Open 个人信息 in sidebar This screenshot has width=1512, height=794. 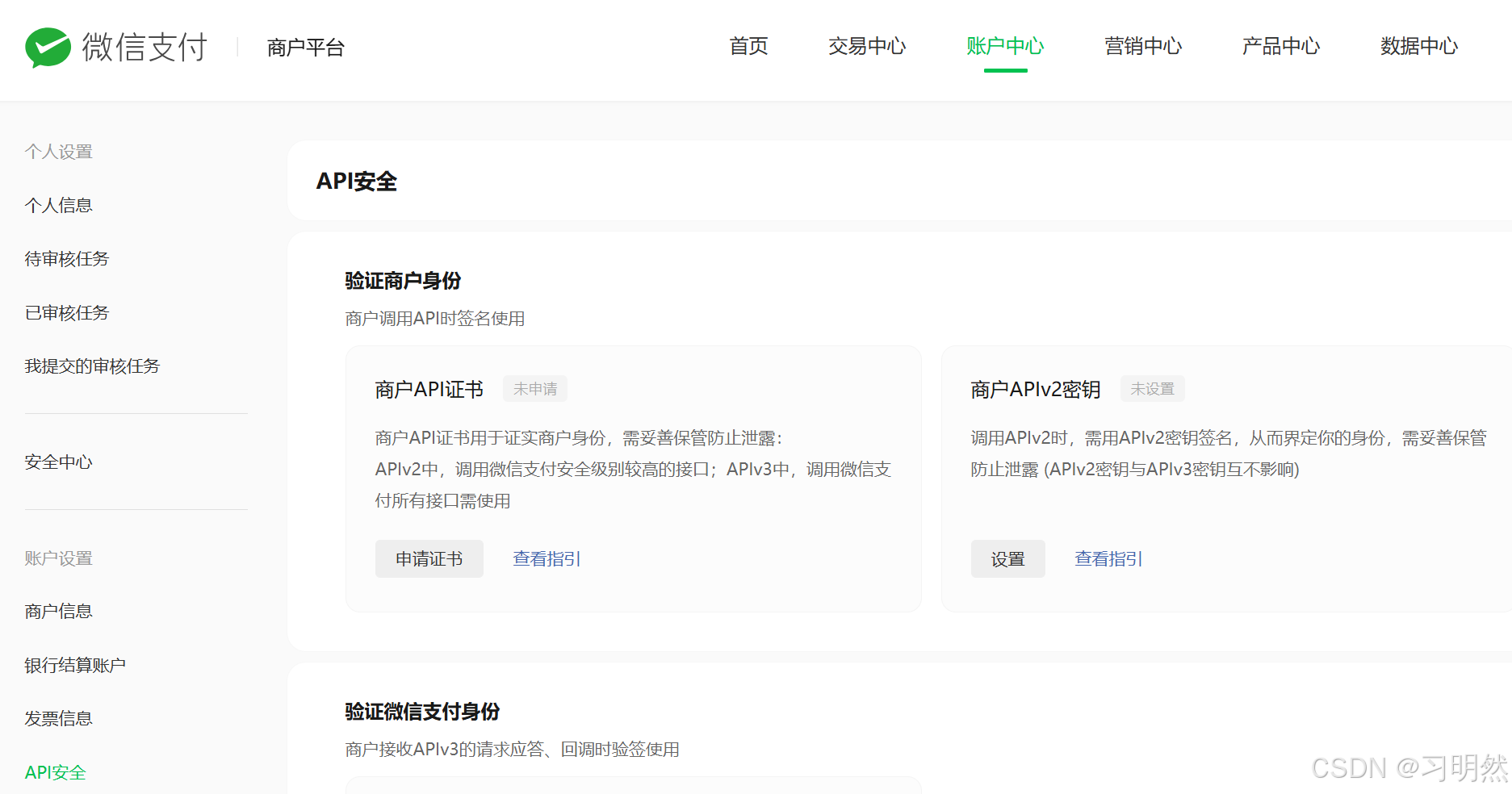(x=58, y=205)
